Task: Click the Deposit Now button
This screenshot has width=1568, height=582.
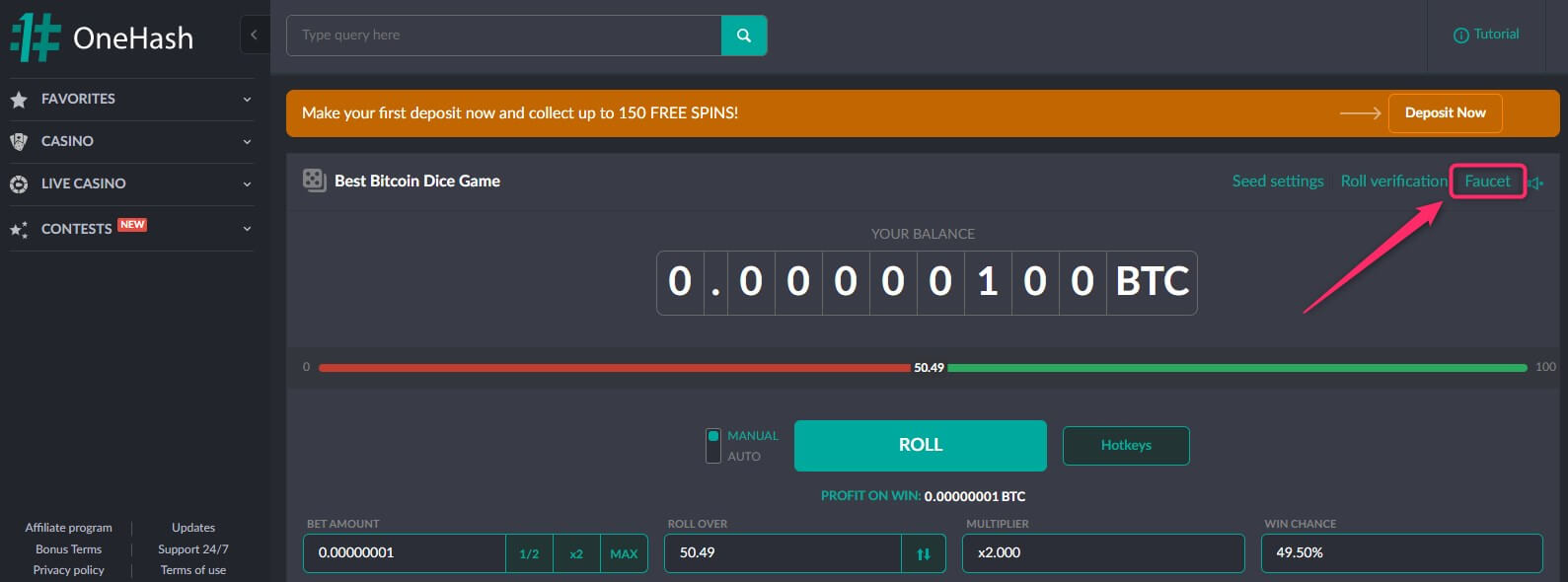Action: click(1446, 113)
